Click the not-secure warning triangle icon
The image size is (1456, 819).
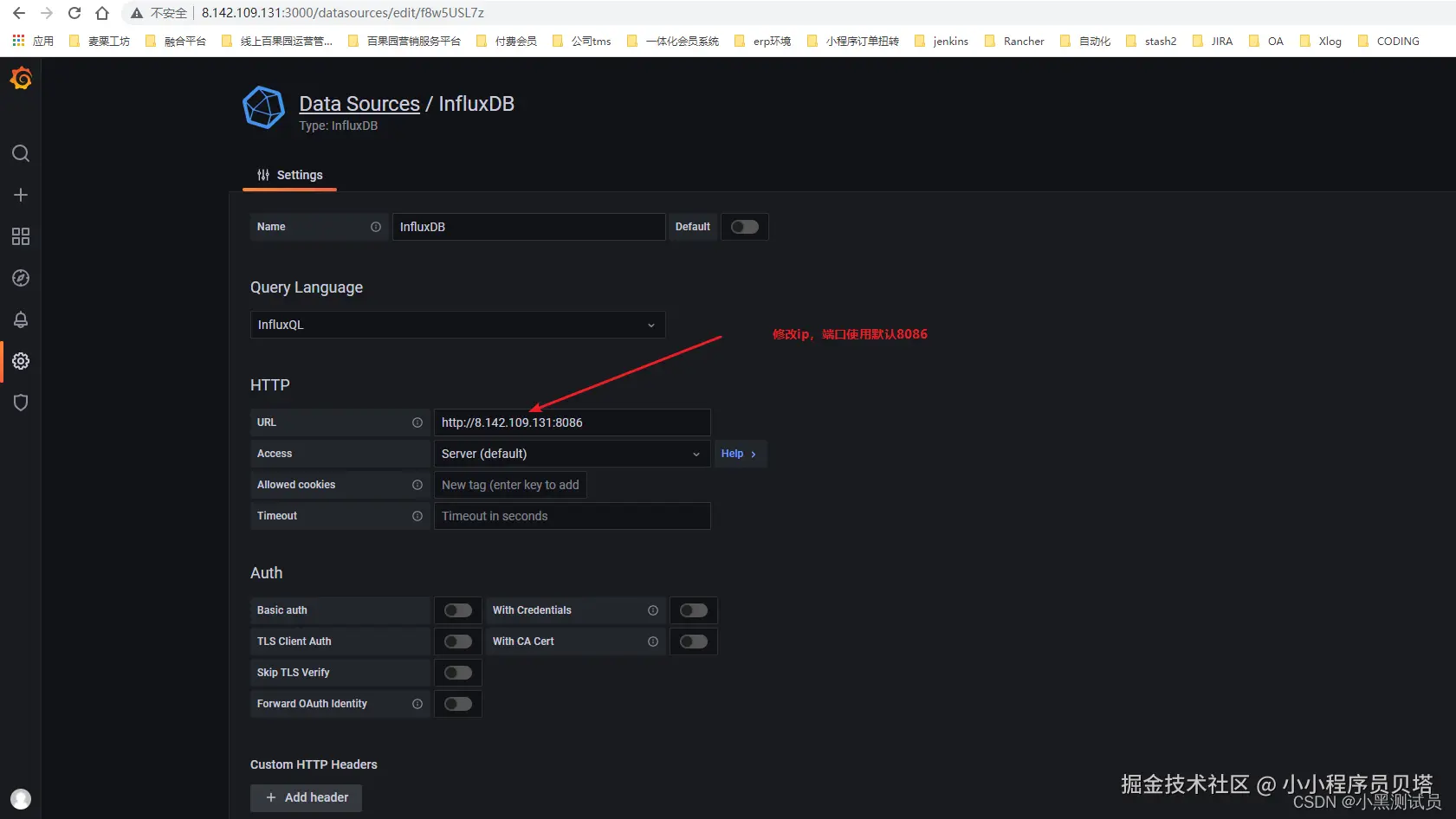137,13
